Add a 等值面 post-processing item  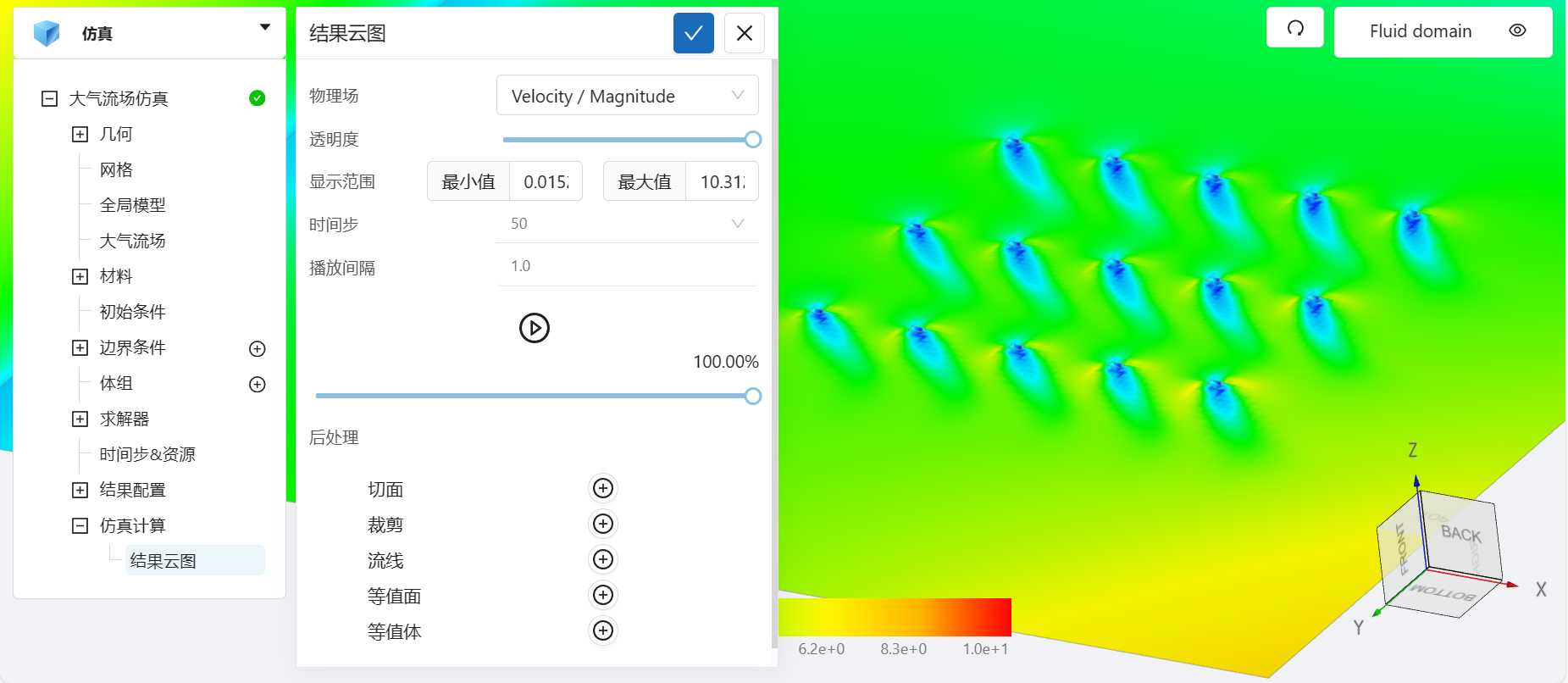pyautogui.click(x=603, y=595)
